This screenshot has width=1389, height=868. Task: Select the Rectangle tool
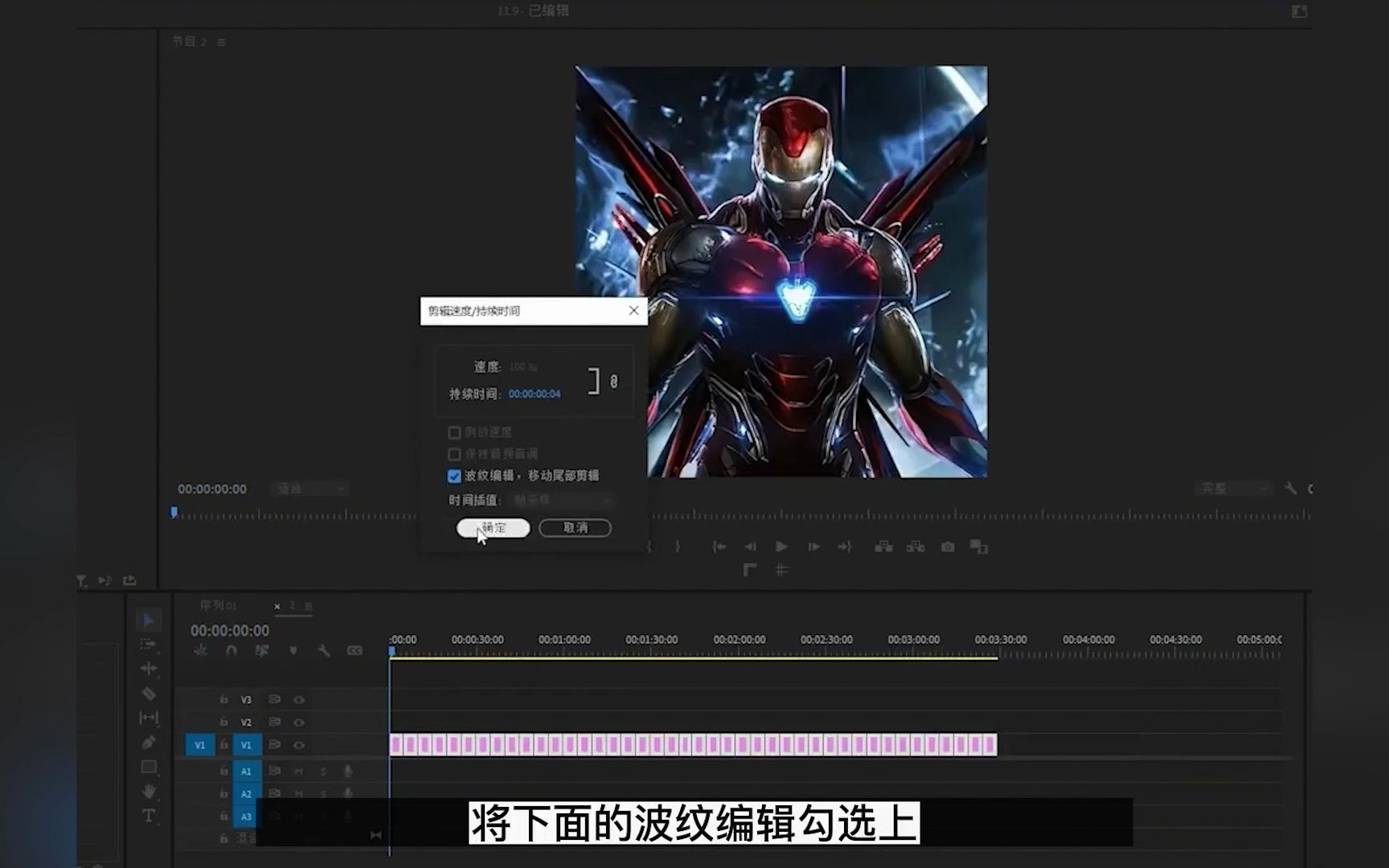tap(149, 767)
